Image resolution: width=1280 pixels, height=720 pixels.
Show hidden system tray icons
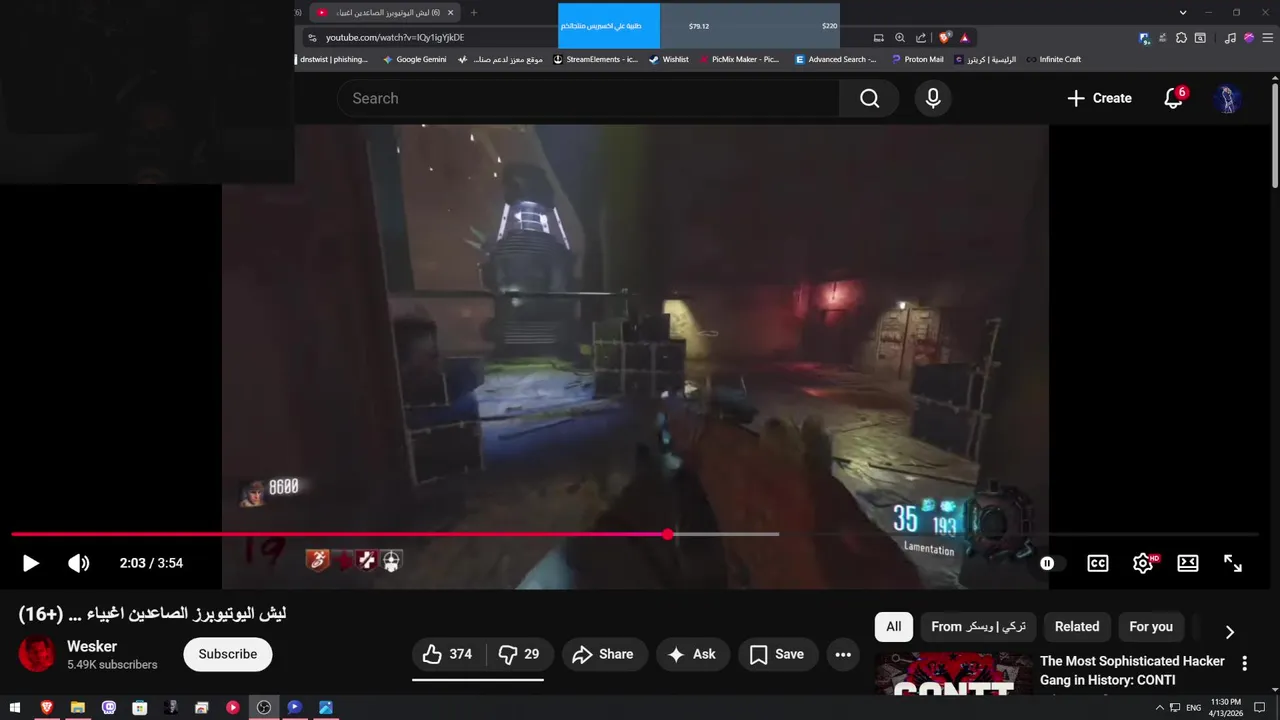tap(1160, 707)
